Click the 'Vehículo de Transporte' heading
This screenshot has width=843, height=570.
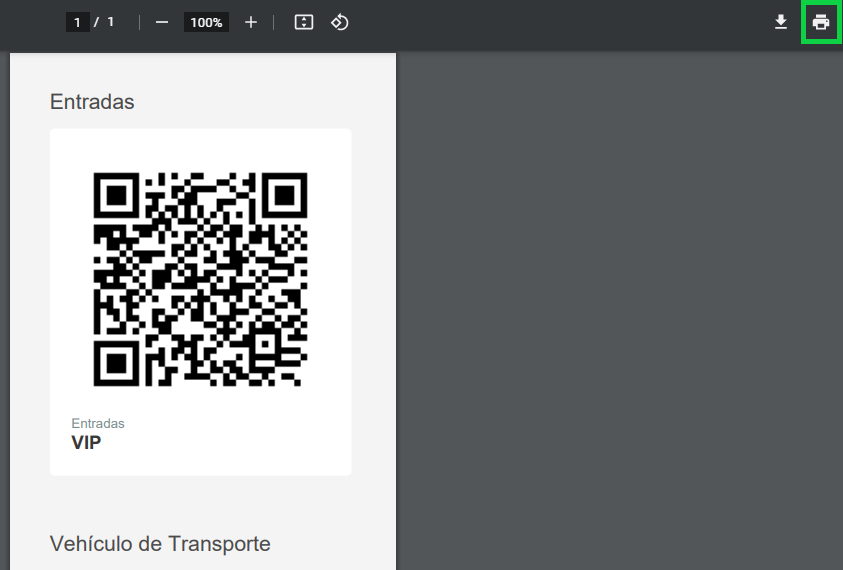(160, 544)
